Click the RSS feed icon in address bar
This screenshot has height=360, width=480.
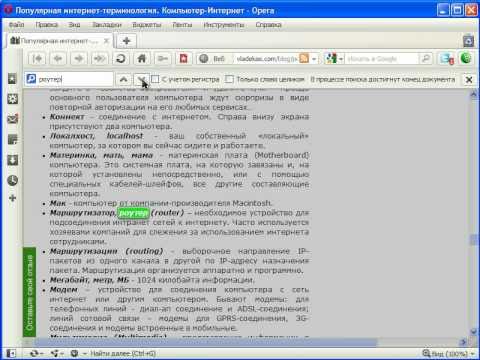click(x=304, y=59)
